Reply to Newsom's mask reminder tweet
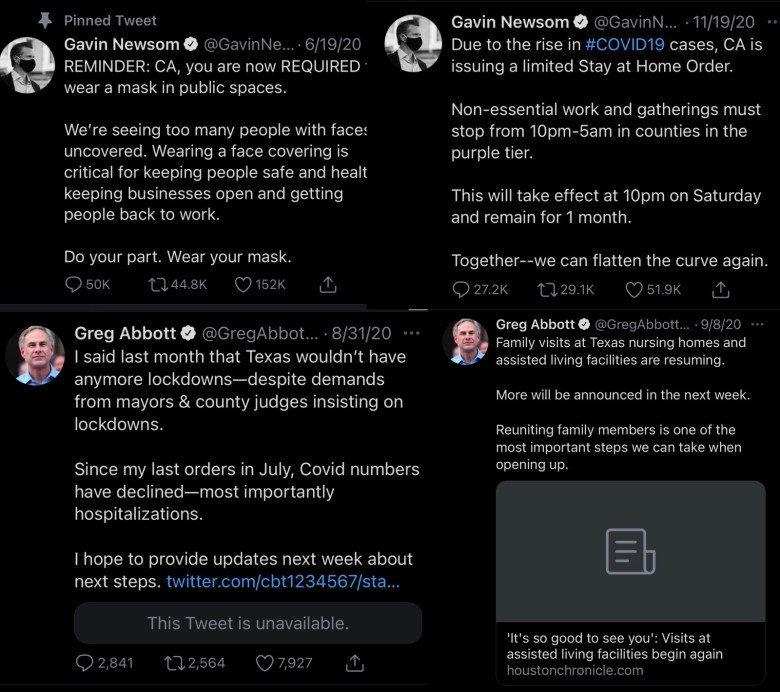780x692 pixels. click(74, 285)
